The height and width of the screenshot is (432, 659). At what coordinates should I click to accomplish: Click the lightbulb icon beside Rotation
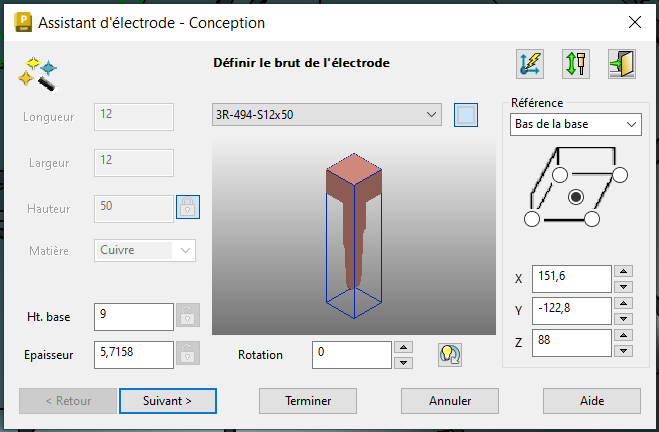tap(449, 355)
